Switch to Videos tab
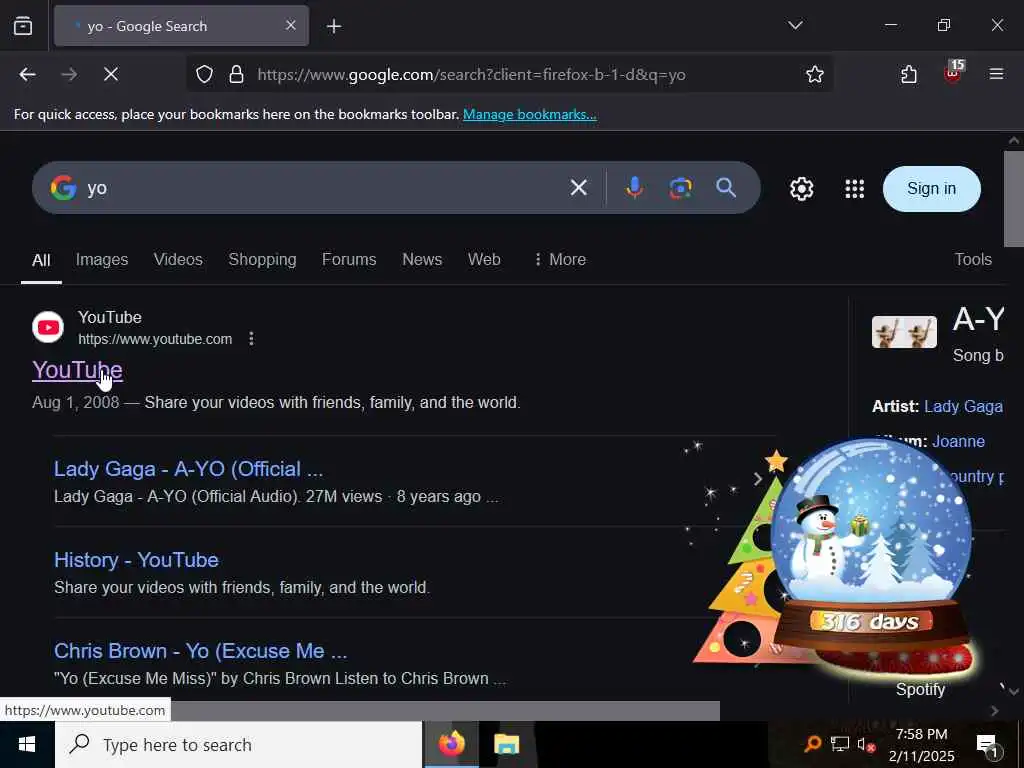This screenshot has width=1024, height=768. tap(178, 259)
